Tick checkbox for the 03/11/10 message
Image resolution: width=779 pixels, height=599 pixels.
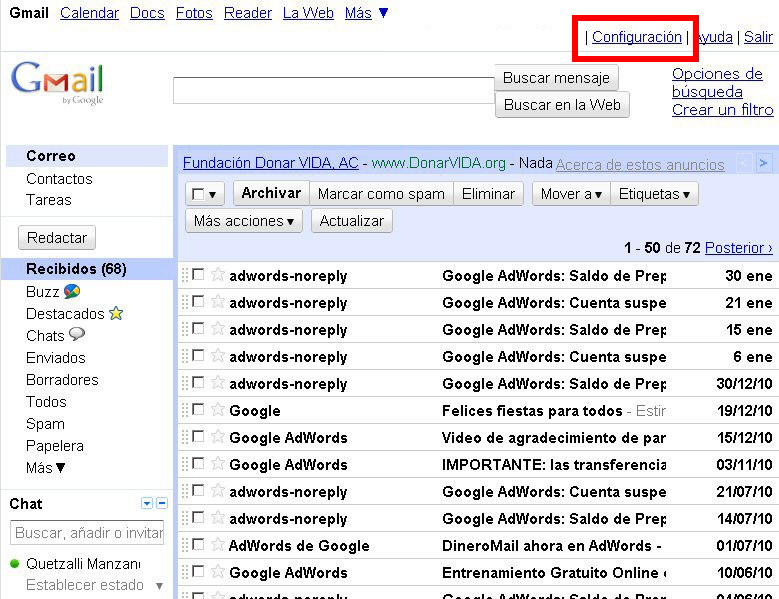(x=198, y=463)
